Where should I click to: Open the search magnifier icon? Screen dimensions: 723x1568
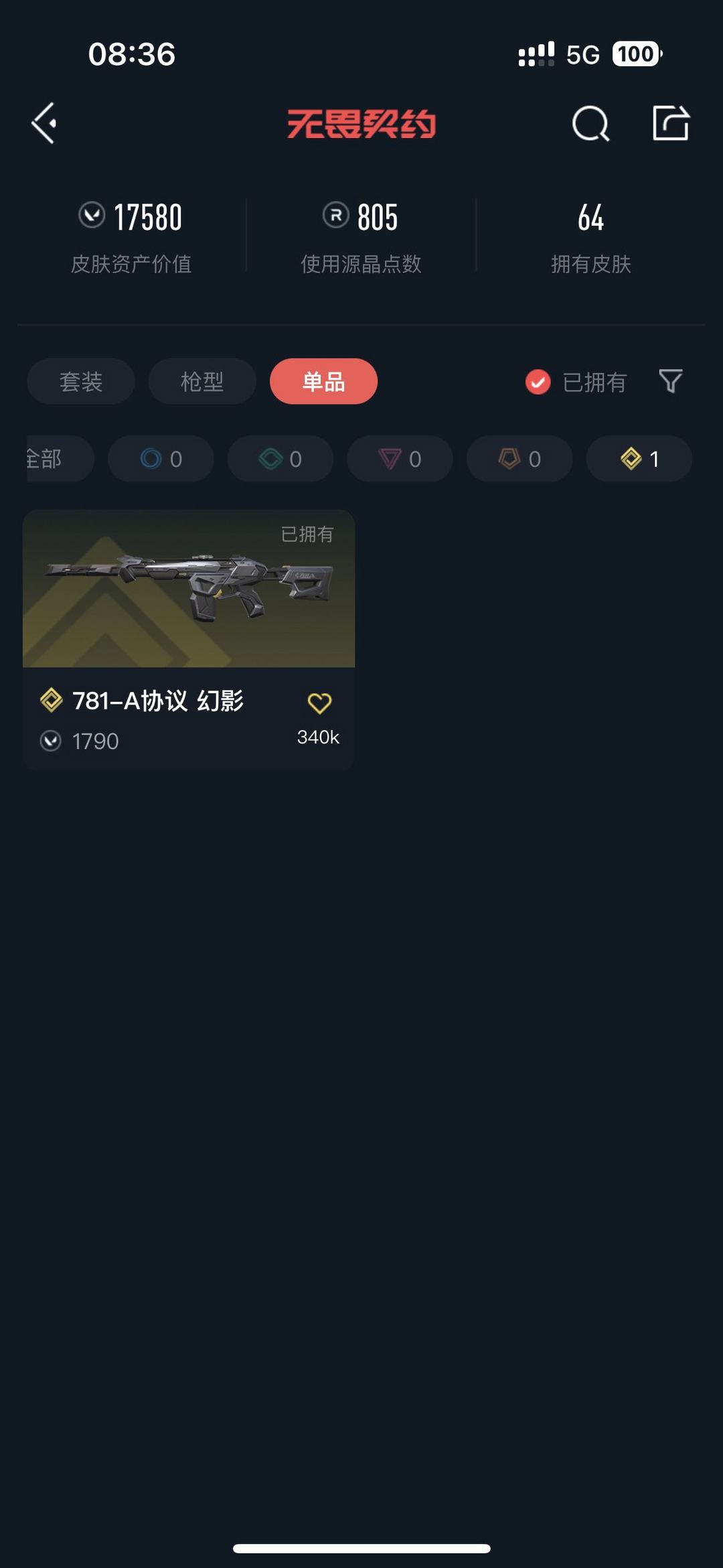pyautogui.click(x=590, y=123)
